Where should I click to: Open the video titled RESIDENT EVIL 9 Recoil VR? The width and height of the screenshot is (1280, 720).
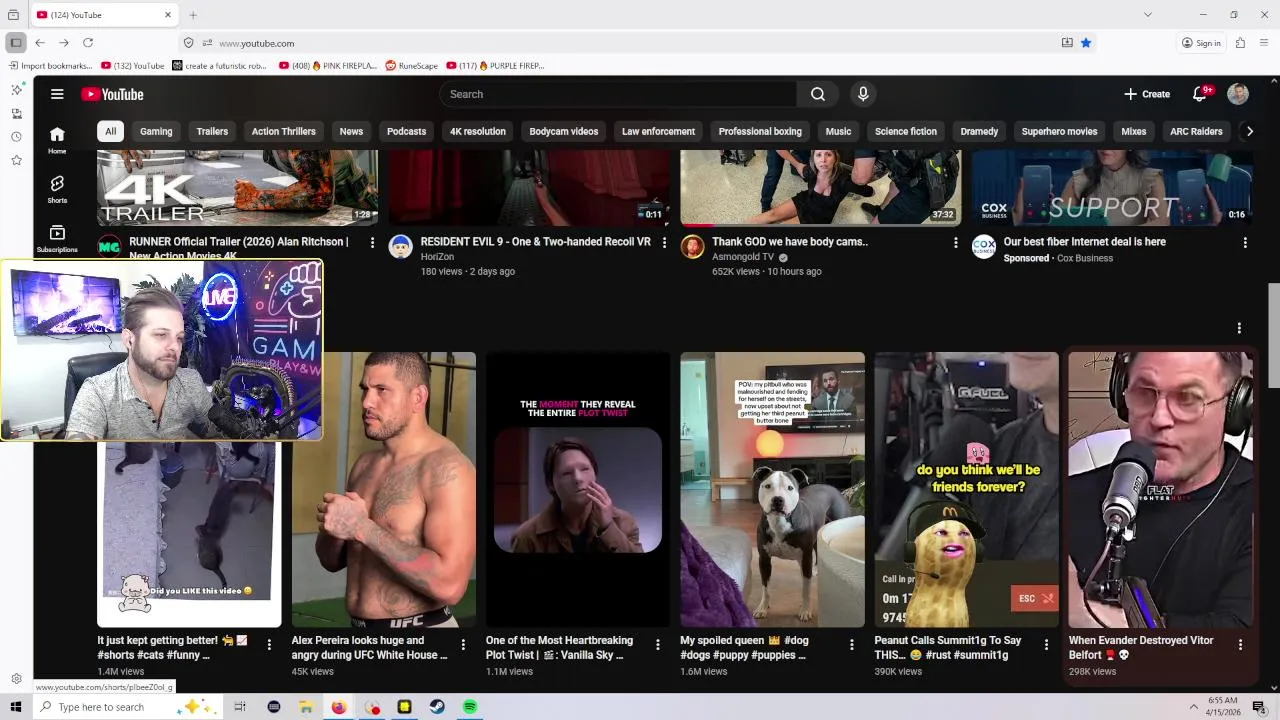point(535,242)
